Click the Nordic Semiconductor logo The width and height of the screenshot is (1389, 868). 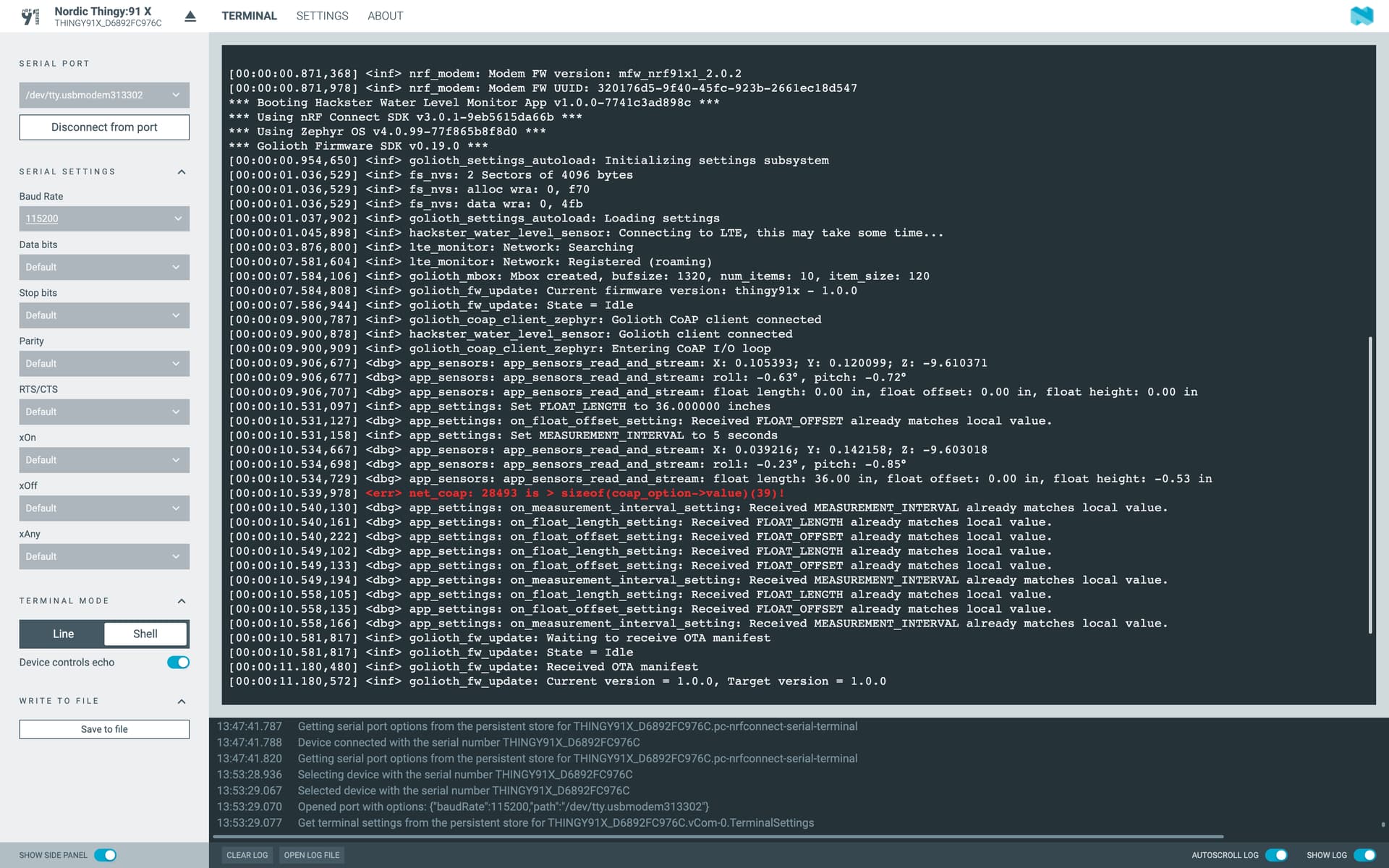[x=1362, y=16]
